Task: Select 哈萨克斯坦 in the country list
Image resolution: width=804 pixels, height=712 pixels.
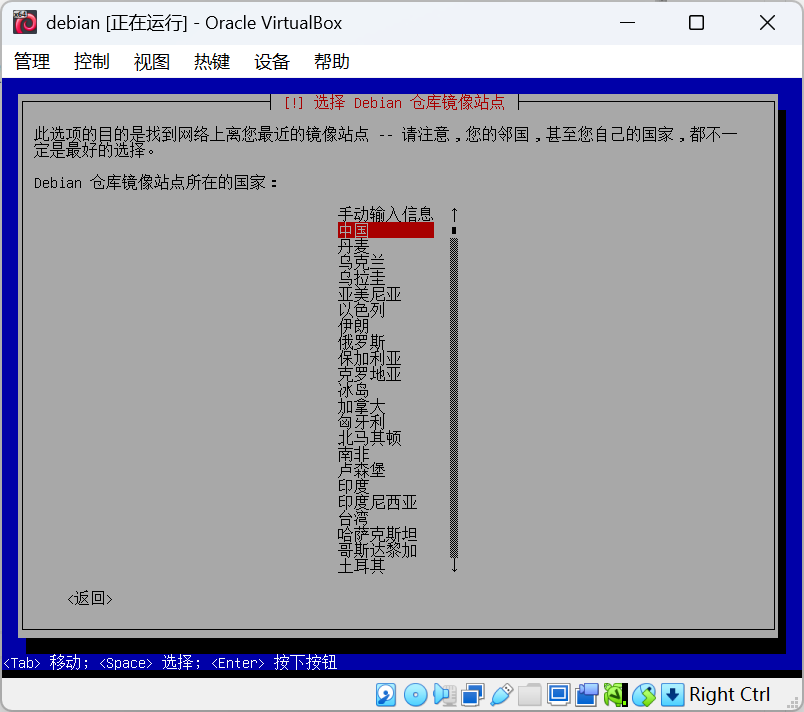Action: pyautogui.click(x=377, y=534)
